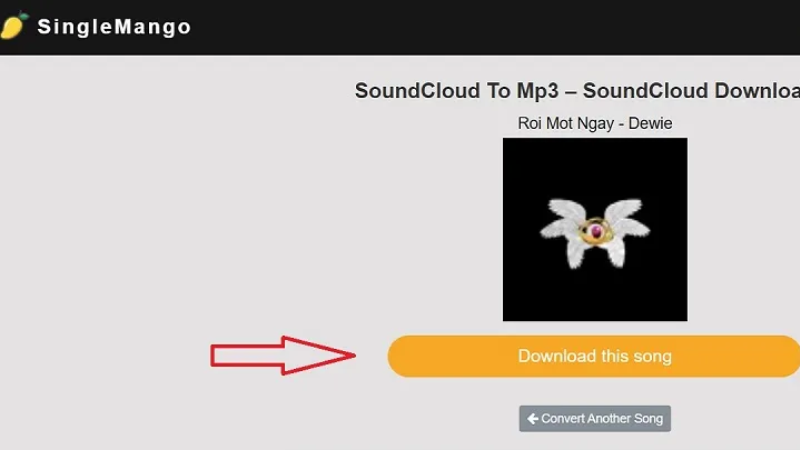Image resolution: width=800 pixels, height=450 pixels.
Task: Click the 'SoundCloud Downloa' heading portion
Action: [x=691, y=91]
